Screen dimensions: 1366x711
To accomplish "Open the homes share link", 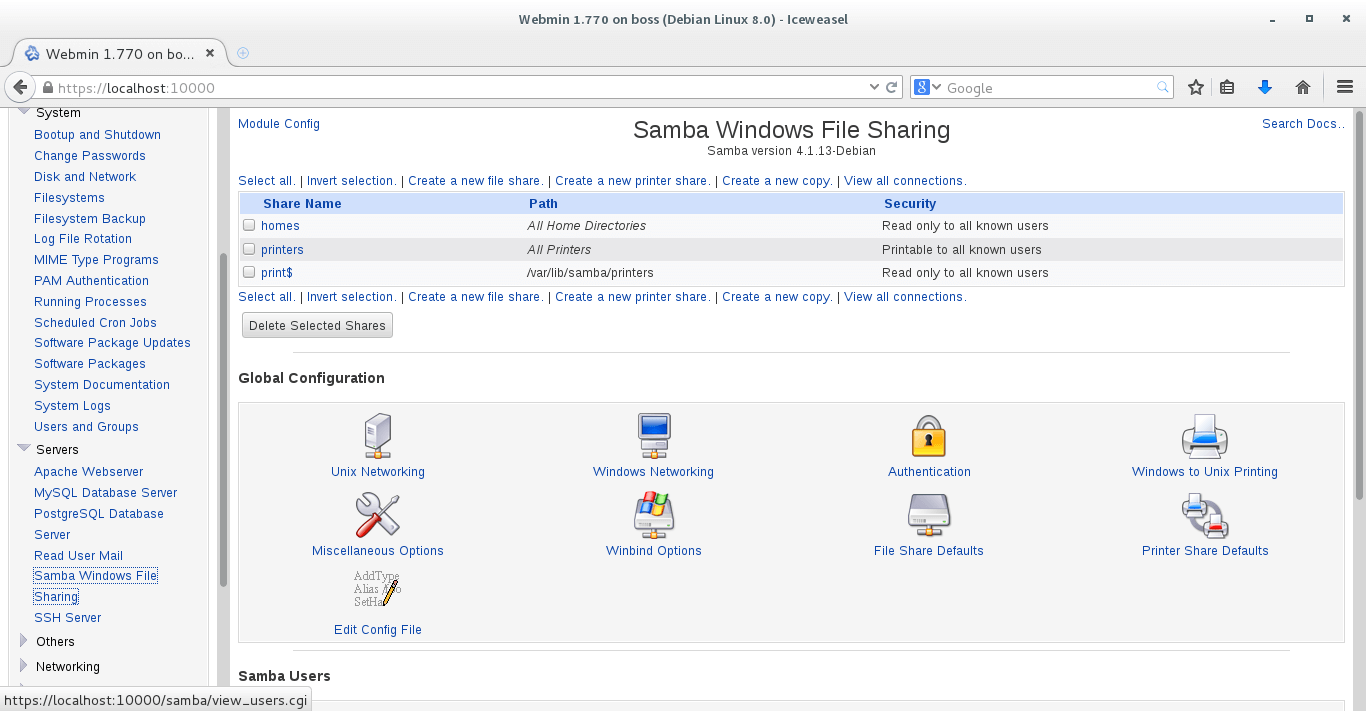I will pyautogui.click(x=280, y=225).
